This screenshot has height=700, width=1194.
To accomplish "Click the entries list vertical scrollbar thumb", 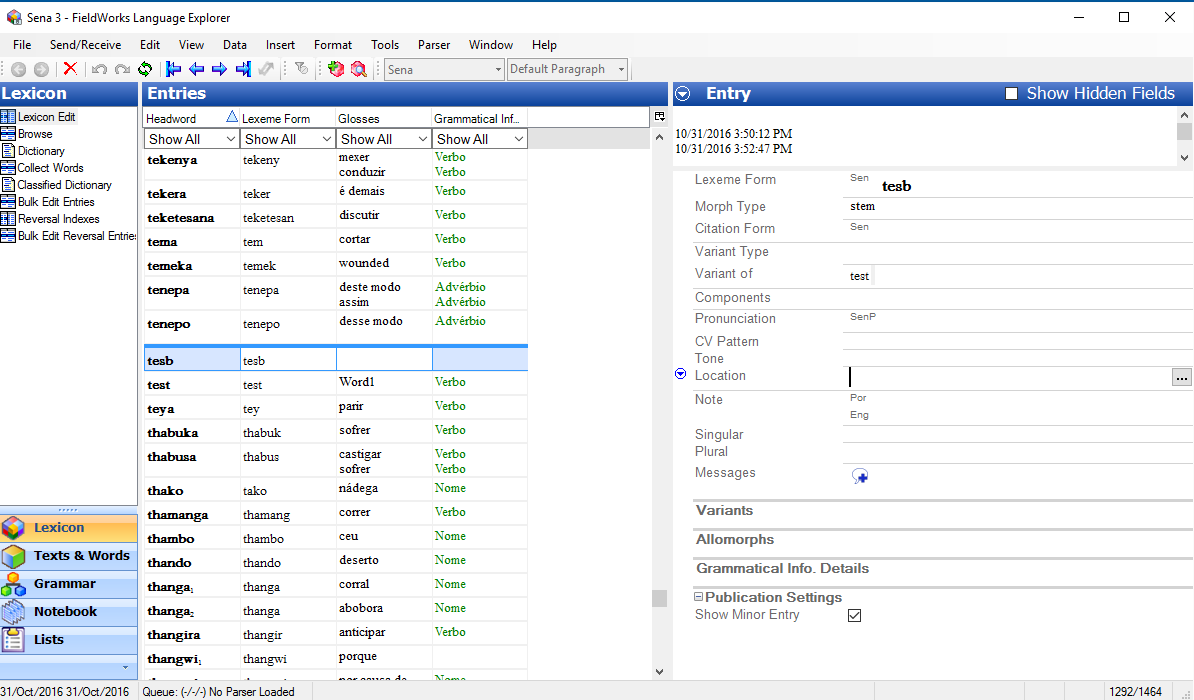I will 659,598.
